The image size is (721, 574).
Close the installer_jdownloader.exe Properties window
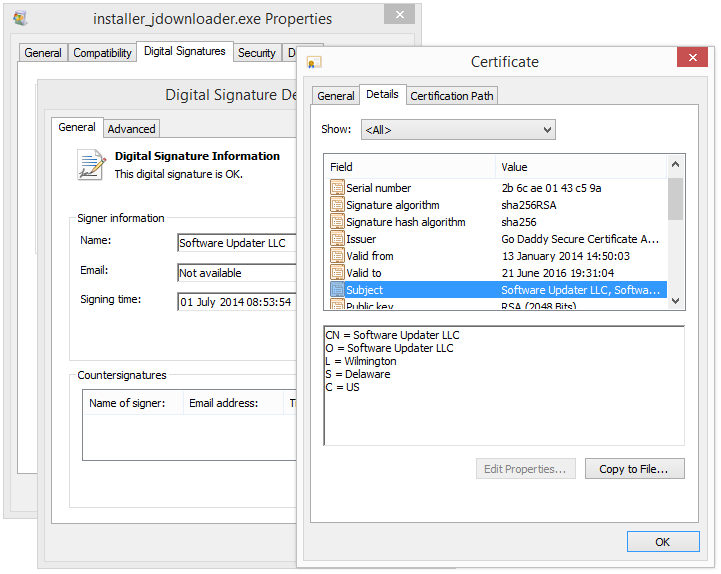(399, 14)
